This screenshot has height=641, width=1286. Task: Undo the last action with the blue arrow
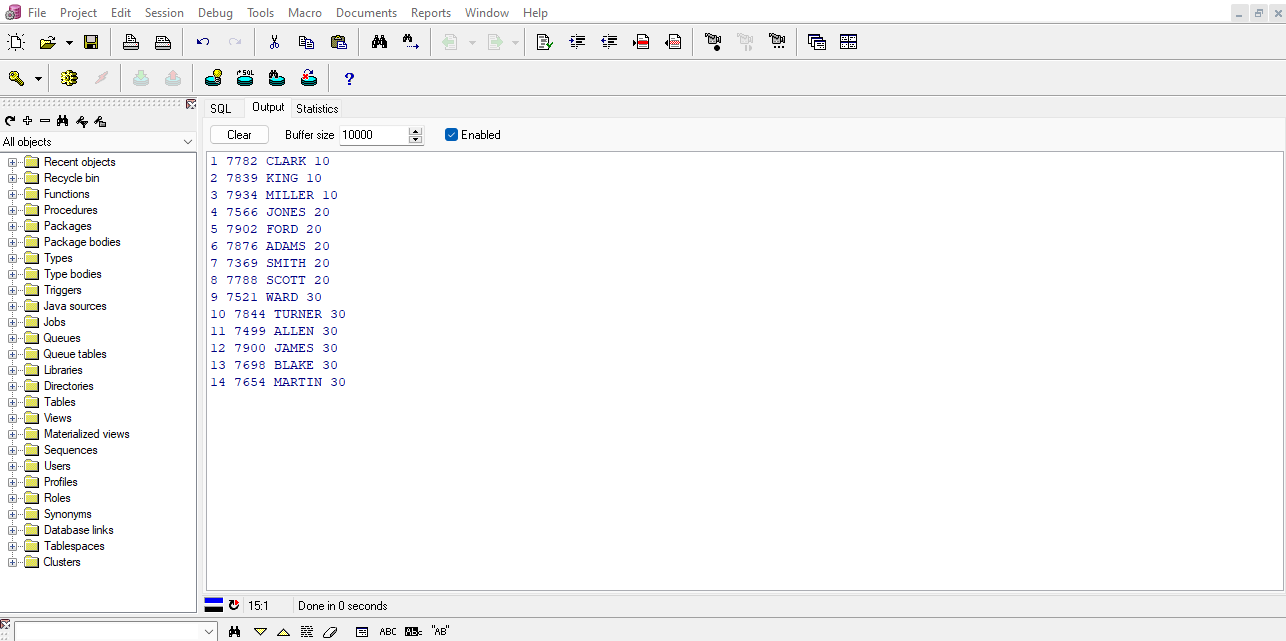pyautogui.click(x=203, y=42)
